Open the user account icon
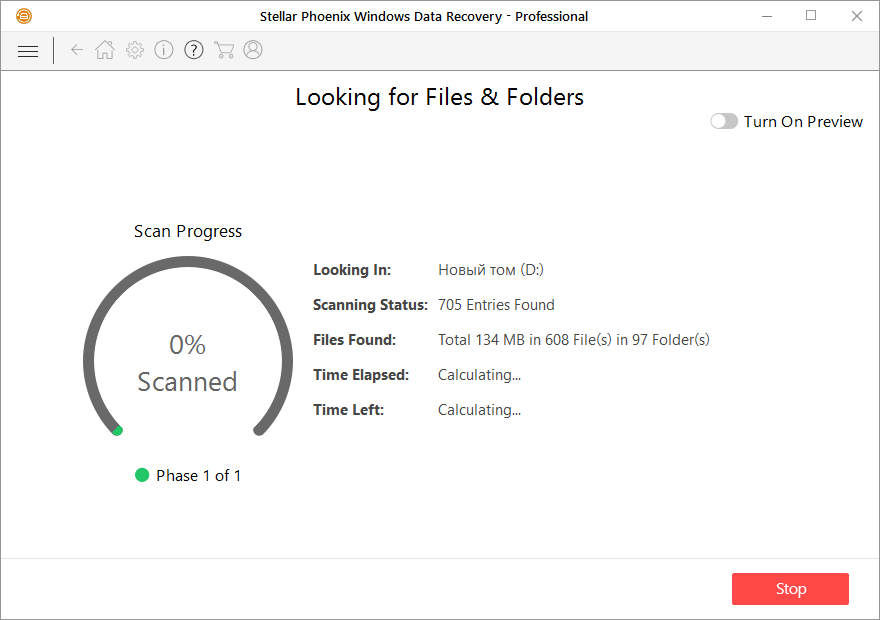 click(253, 50)
